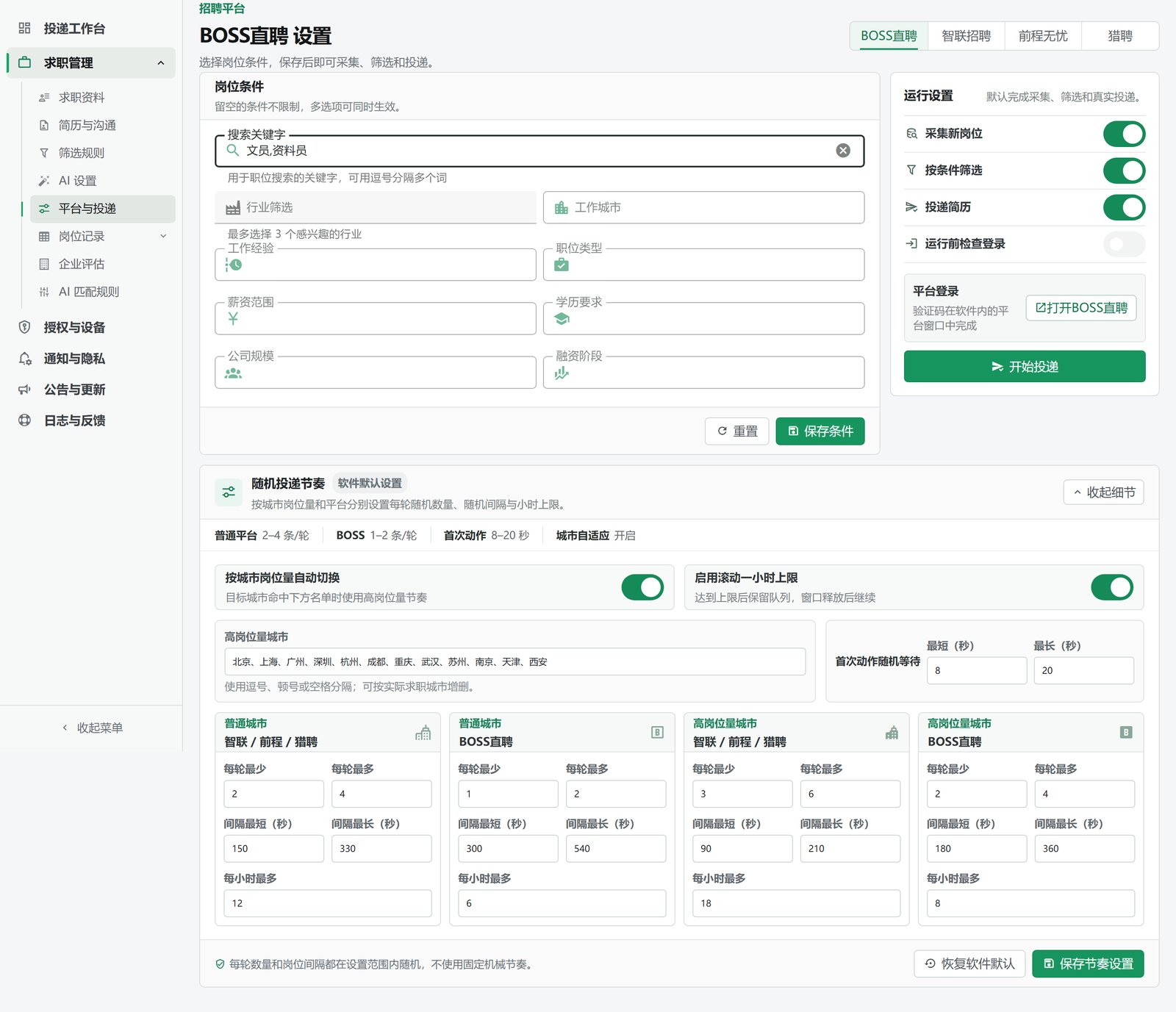1176x1012 pixels.
Task: Click the 运行前检查登录 login icon
Action: (911, 244)
